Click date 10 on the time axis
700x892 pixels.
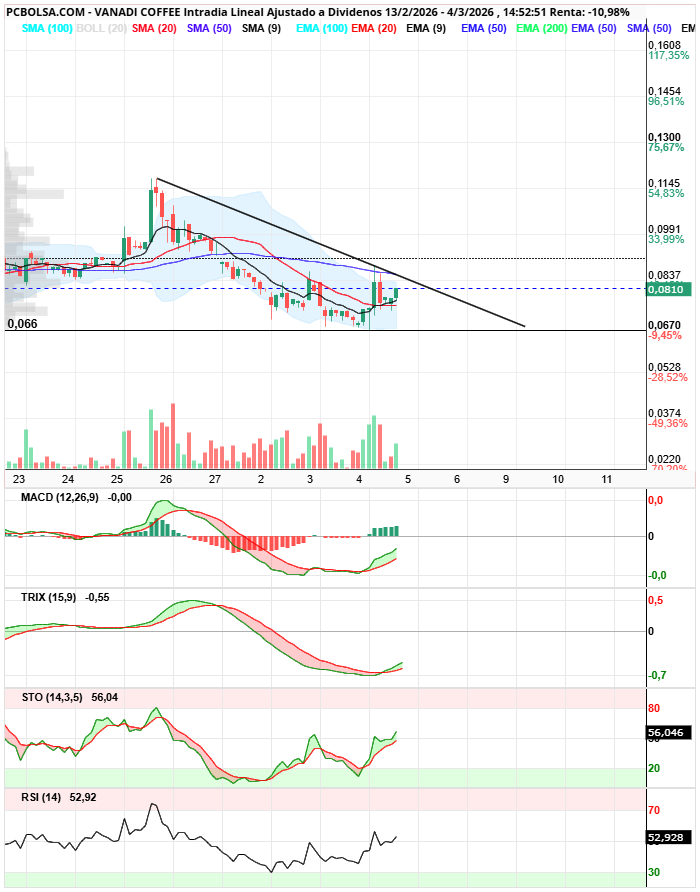click(x=558, y=479)
